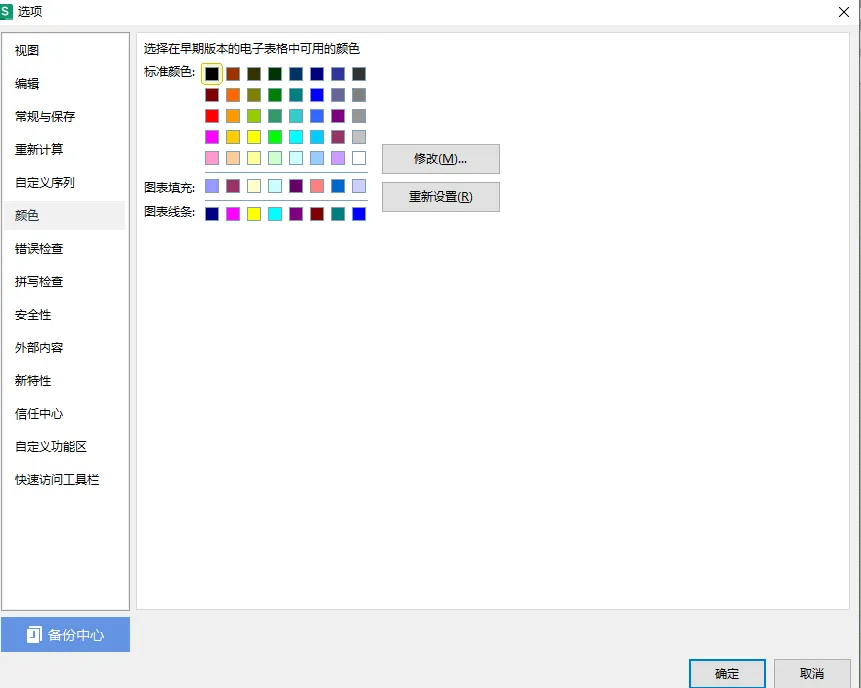Open the 视图 (View) settings page

click(x=28, y=51)
